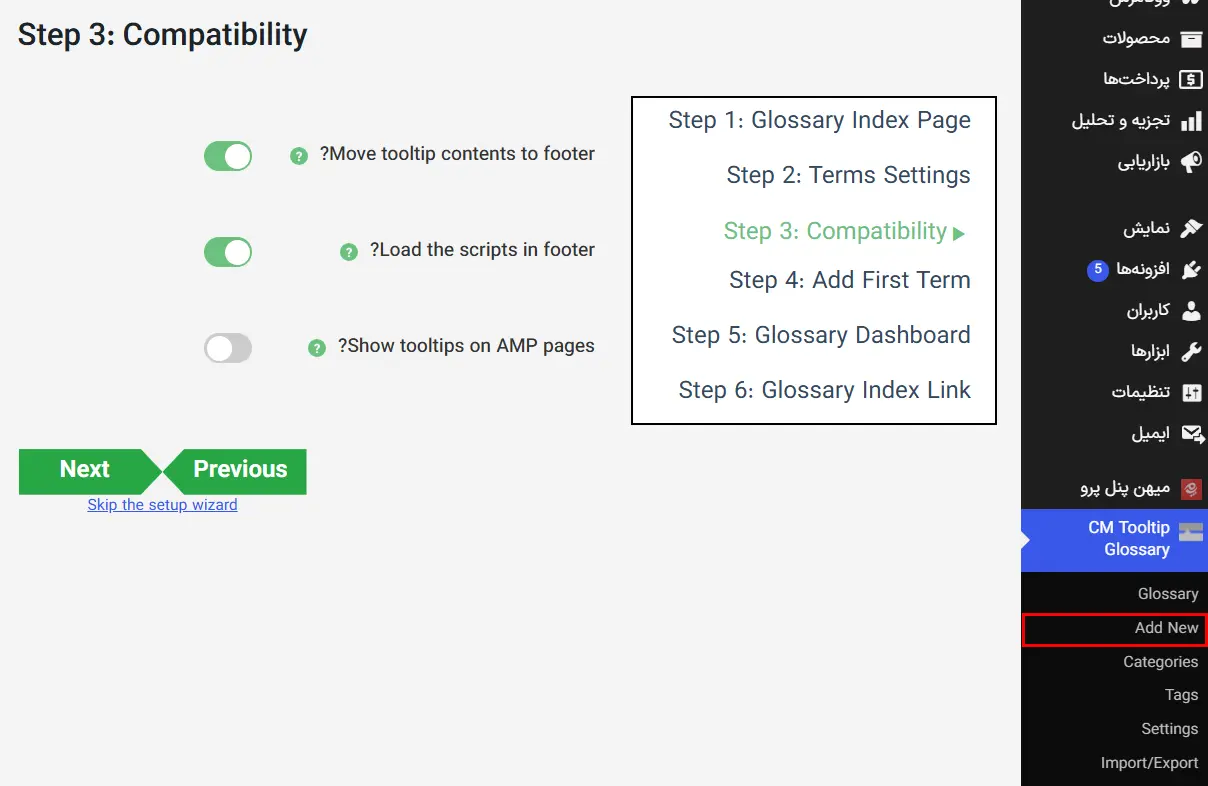Open Users (کاربران) person icon
This screenshot has width=1208, height=786.
[1191, 311]
